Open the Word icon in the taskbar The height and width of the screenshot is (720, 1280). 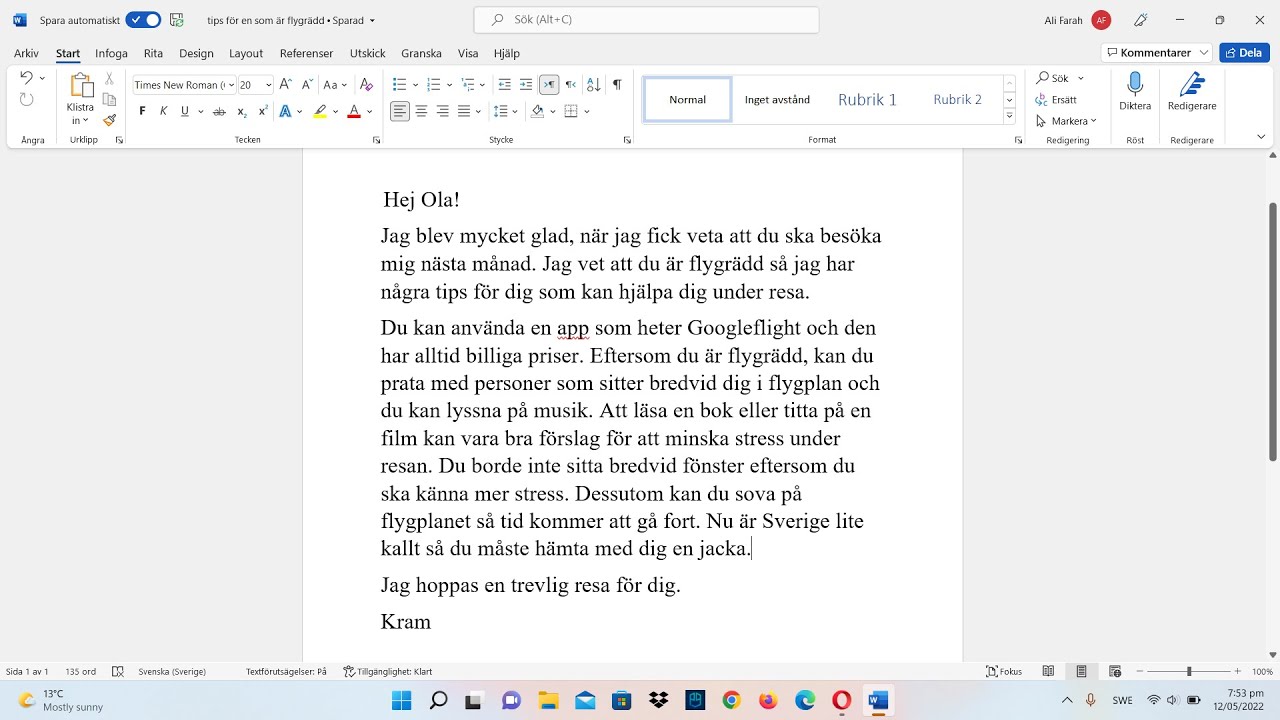878,700
